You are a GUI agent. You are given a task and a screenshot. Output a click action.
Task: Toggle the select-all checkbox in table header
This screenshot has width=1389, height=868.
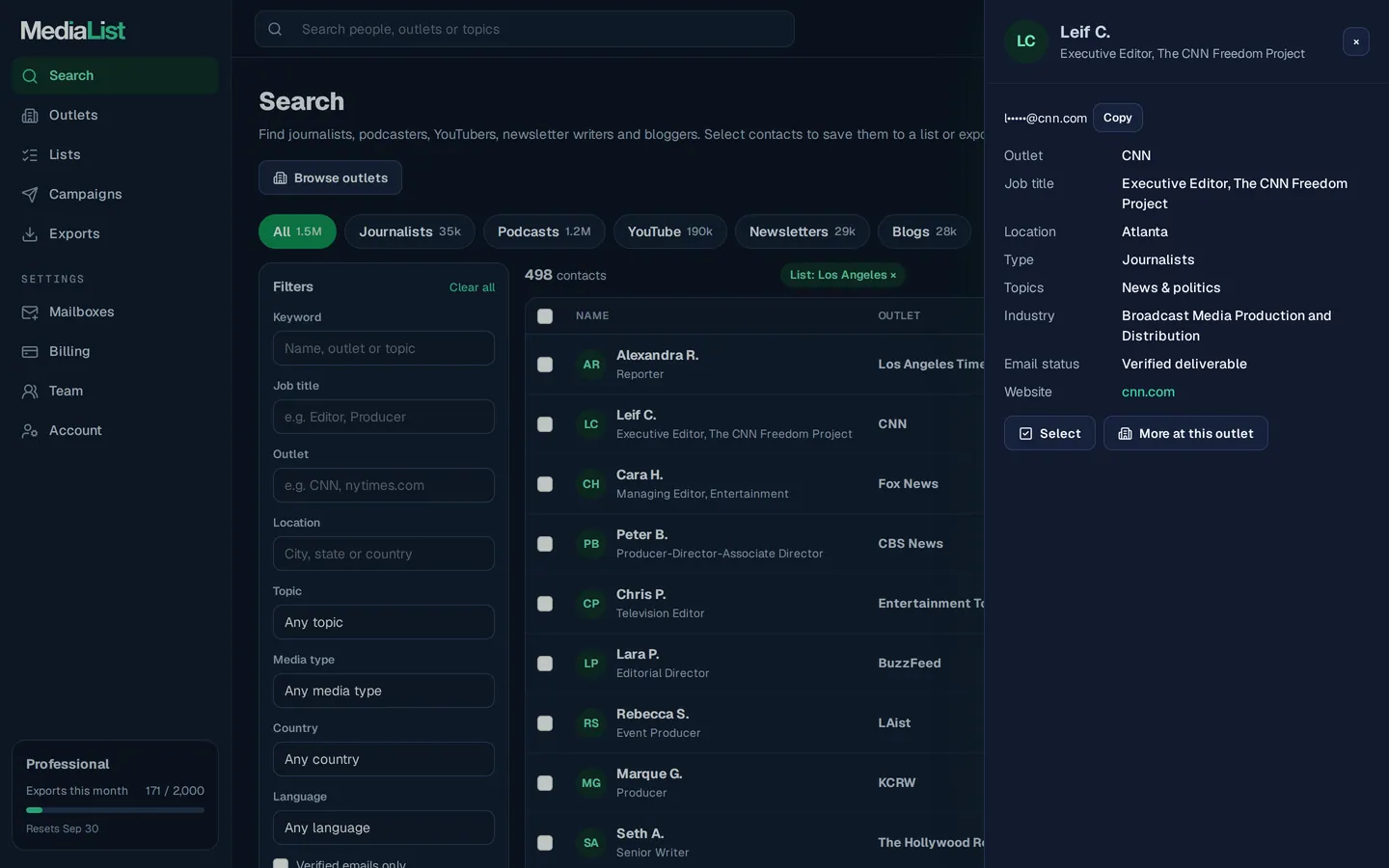click(545, 316)
